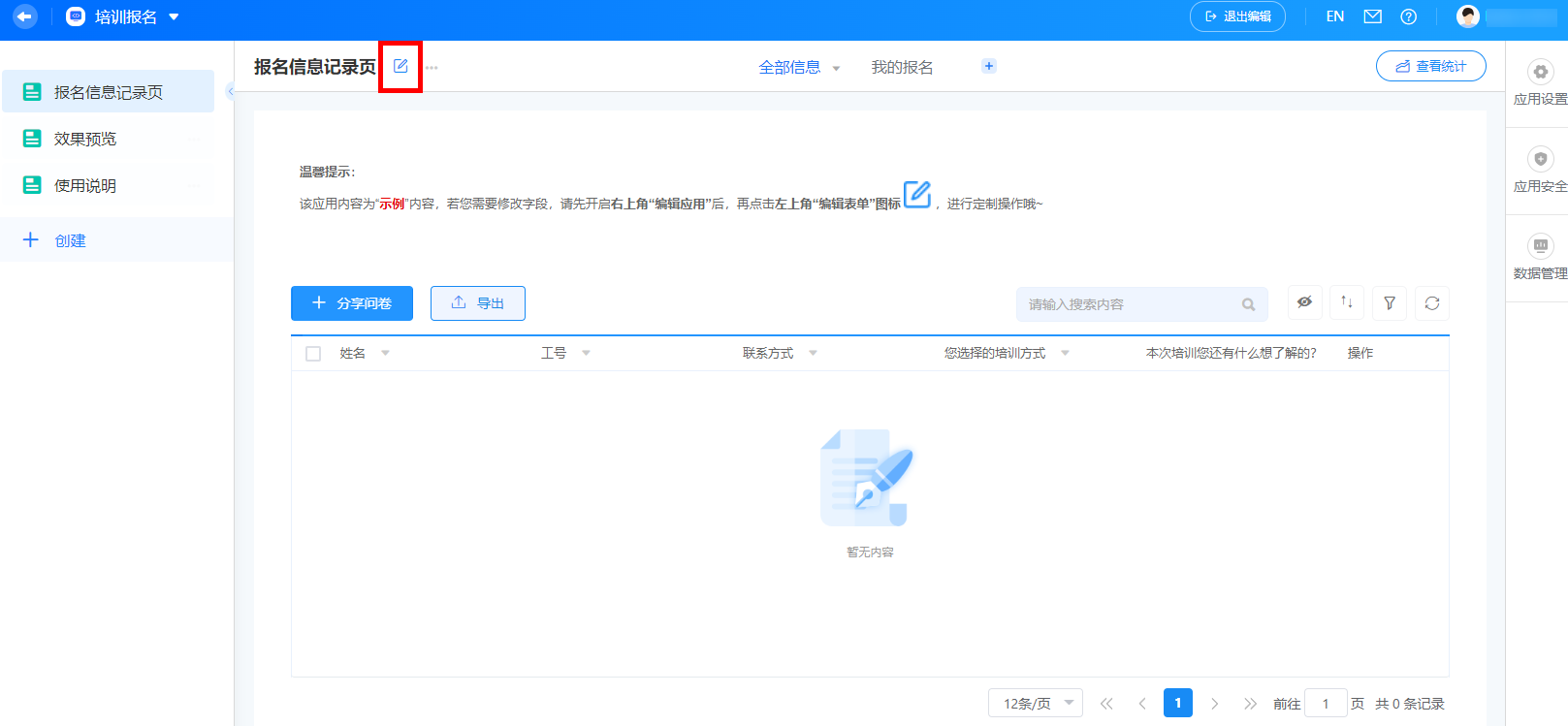The height and width of the screenshot is (726, 1568).
Task: Click the 创建 link in sidebar
Action: pyautogui.click(x=70, y=240)
